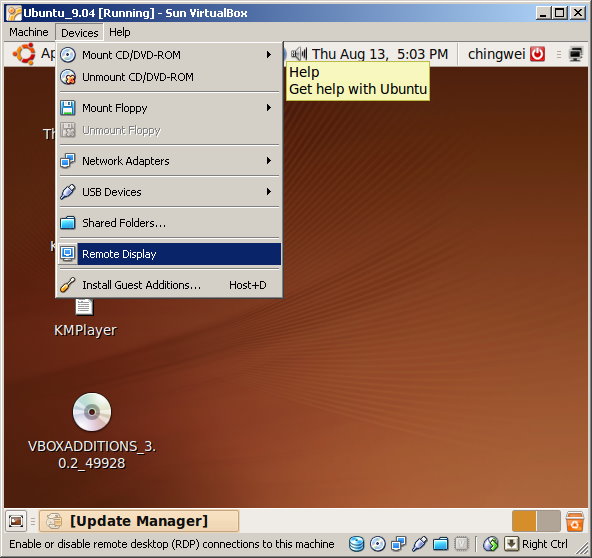
Task: Open the volume control speaker icon
Action: coord(299,54)
